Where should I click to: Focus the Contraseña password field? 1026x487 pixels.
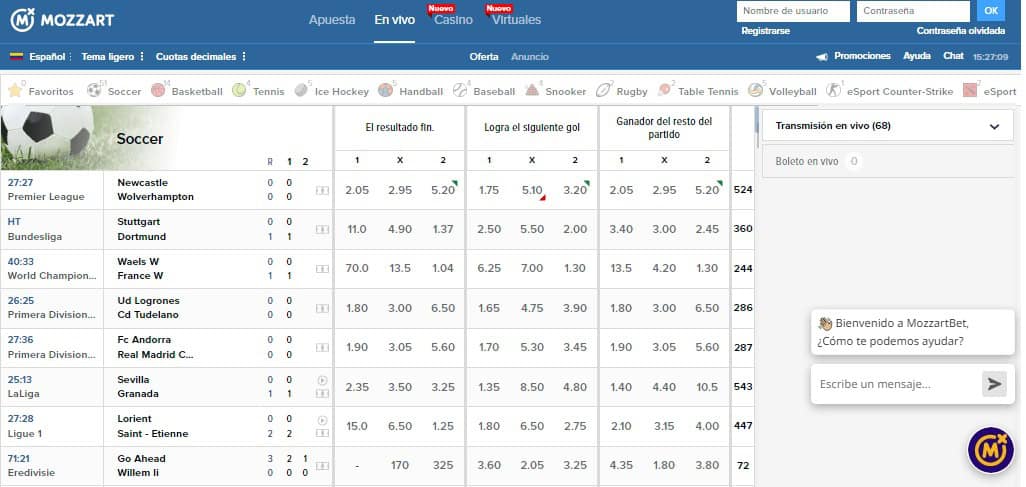913,11
